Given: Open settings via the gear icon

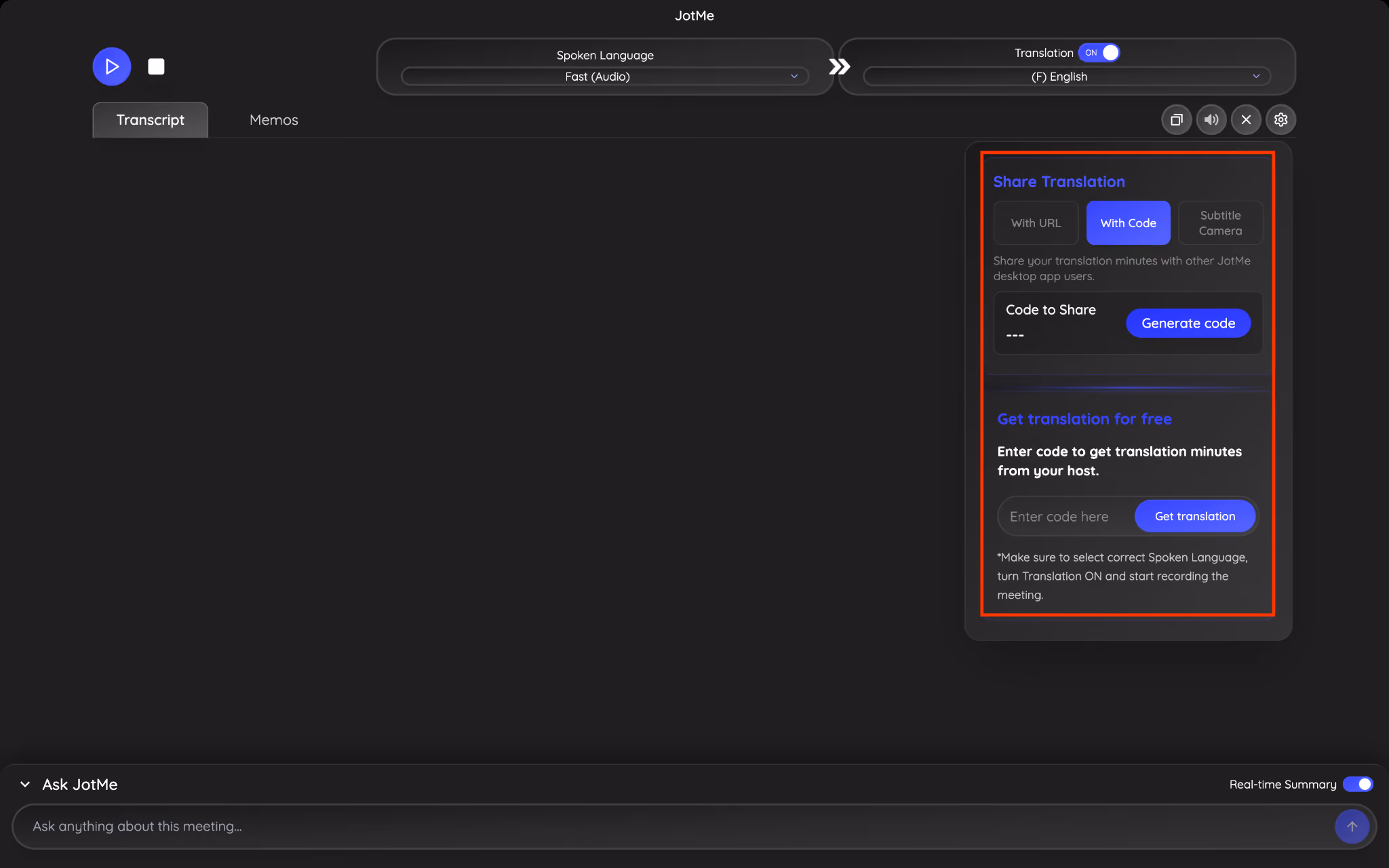Looking at the screenshot, I should [1280, 120].
